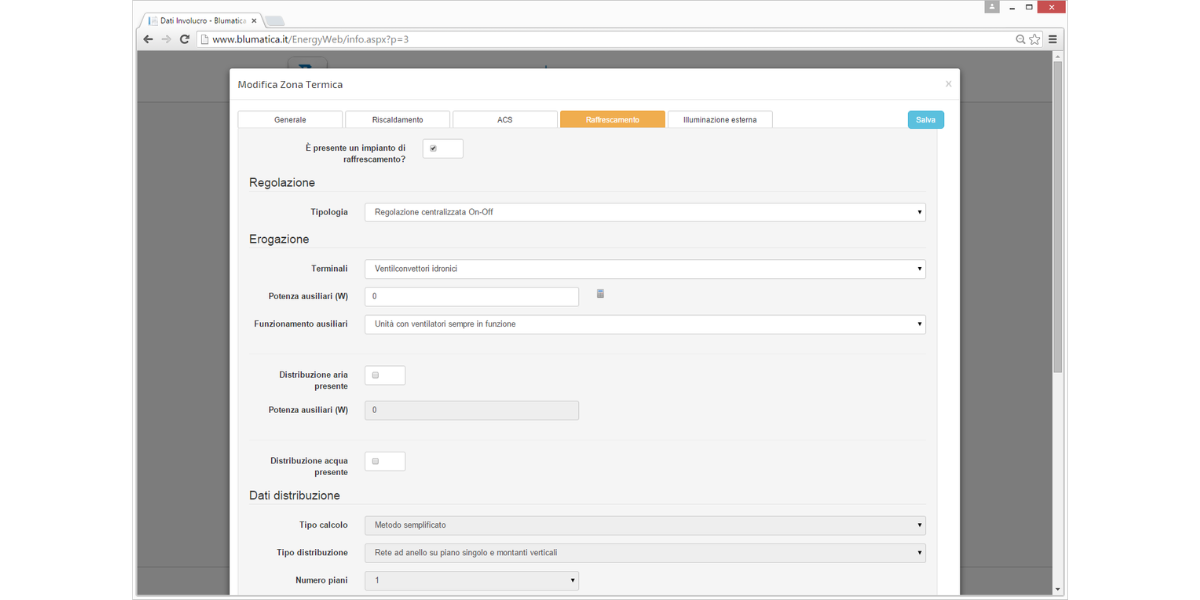
Task: Expand the Terminali dropdown
Action: [x=644, y=269]
